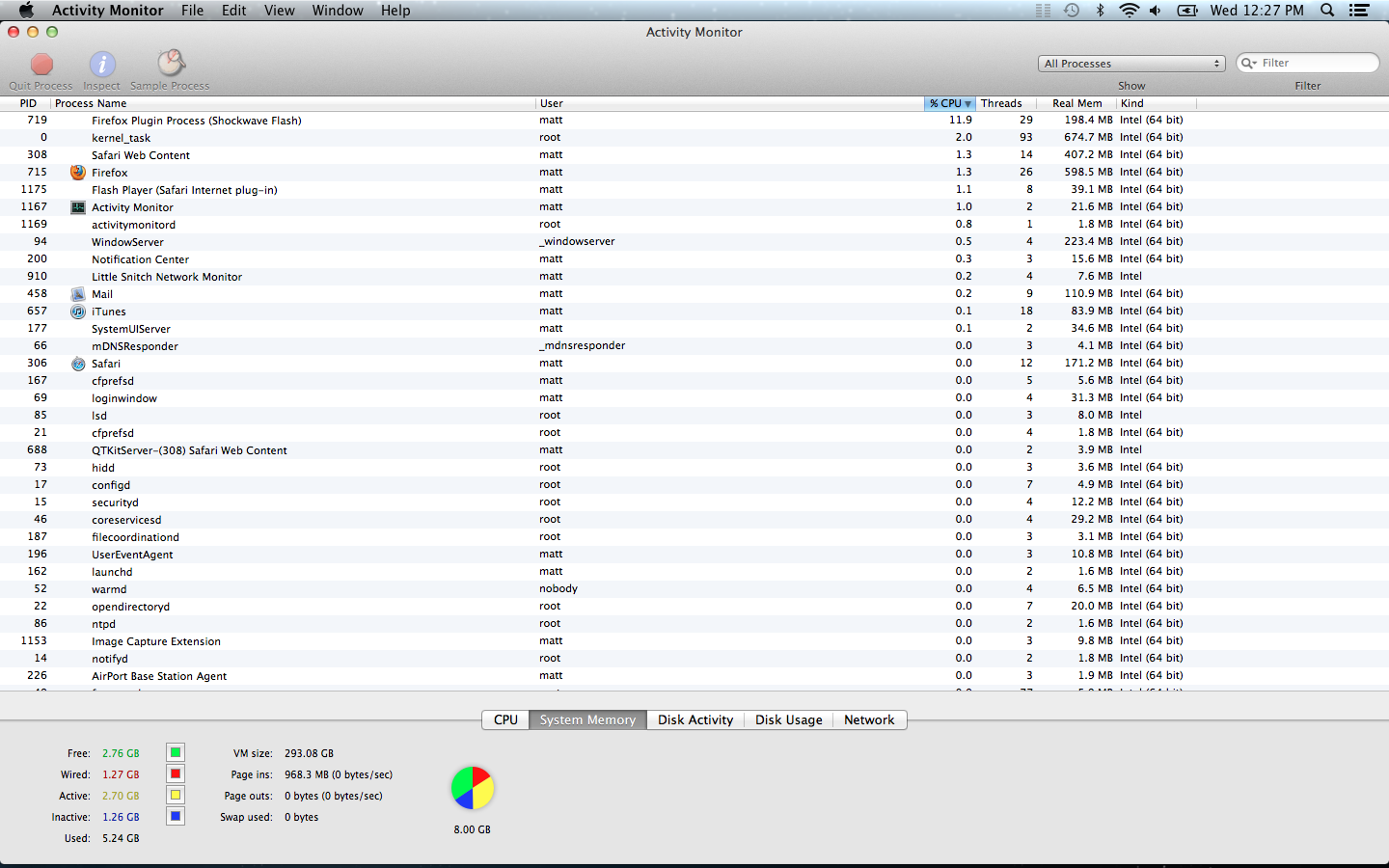This screenshot has width=1389, height=868.
Task: Open the Apple menu
Action: [x=26, y=11]
